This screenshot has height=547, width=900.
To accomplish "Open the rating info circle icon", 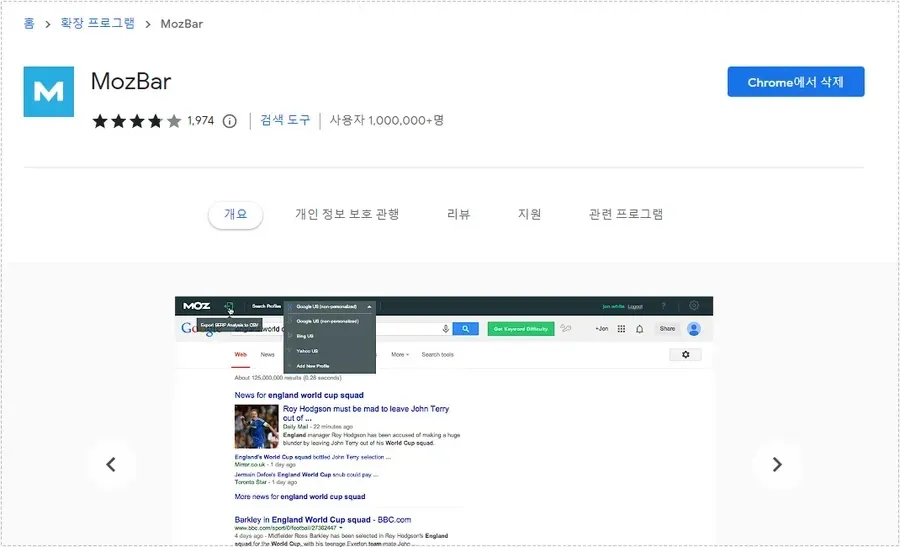I will [230, 121].
